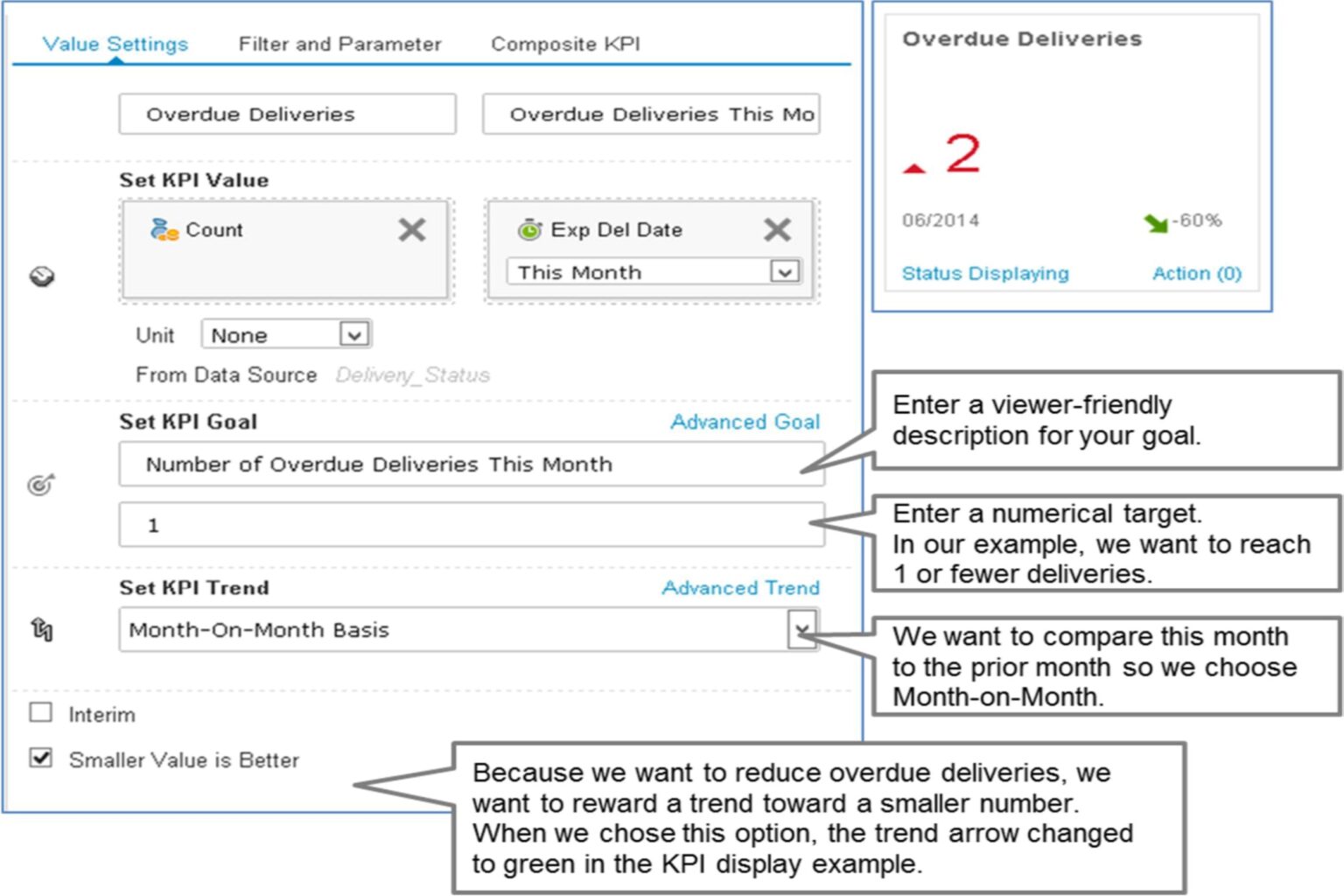The width and height of the screenshot is (1344, 896).
Task: Open Action (0) on the KPI tile
Action: click(x=1197, y=274)
